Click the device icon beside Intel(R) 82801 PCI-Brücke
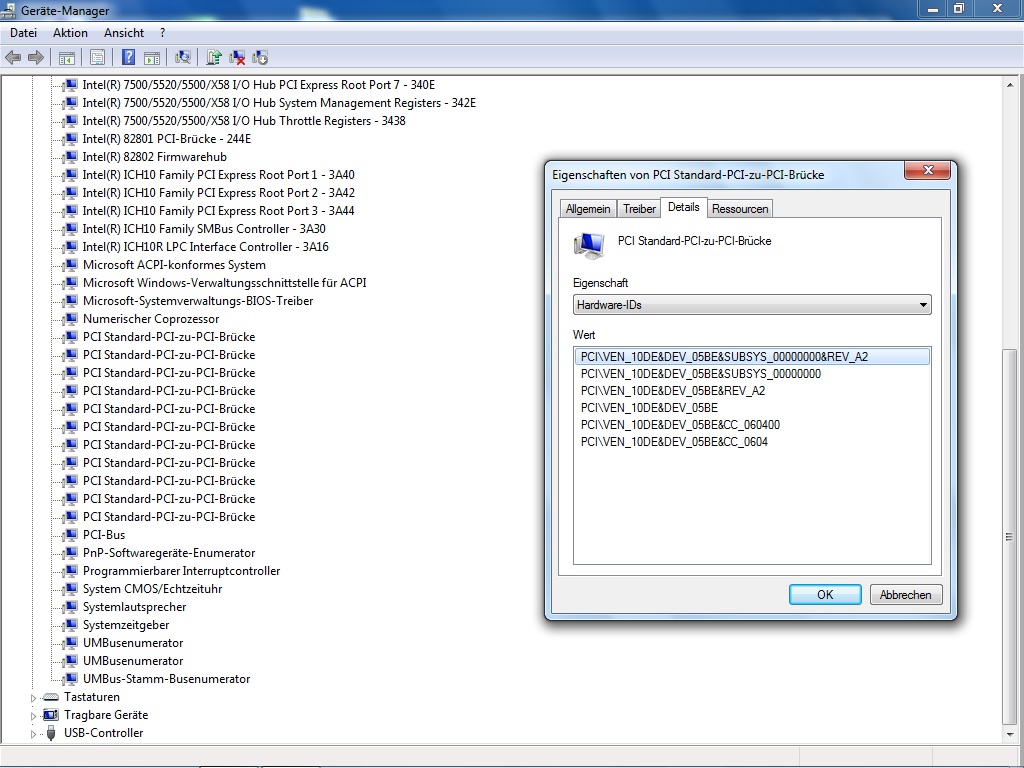Image resolution: width=1024 pixels, height=768 pixels. [x=71, y=139]
